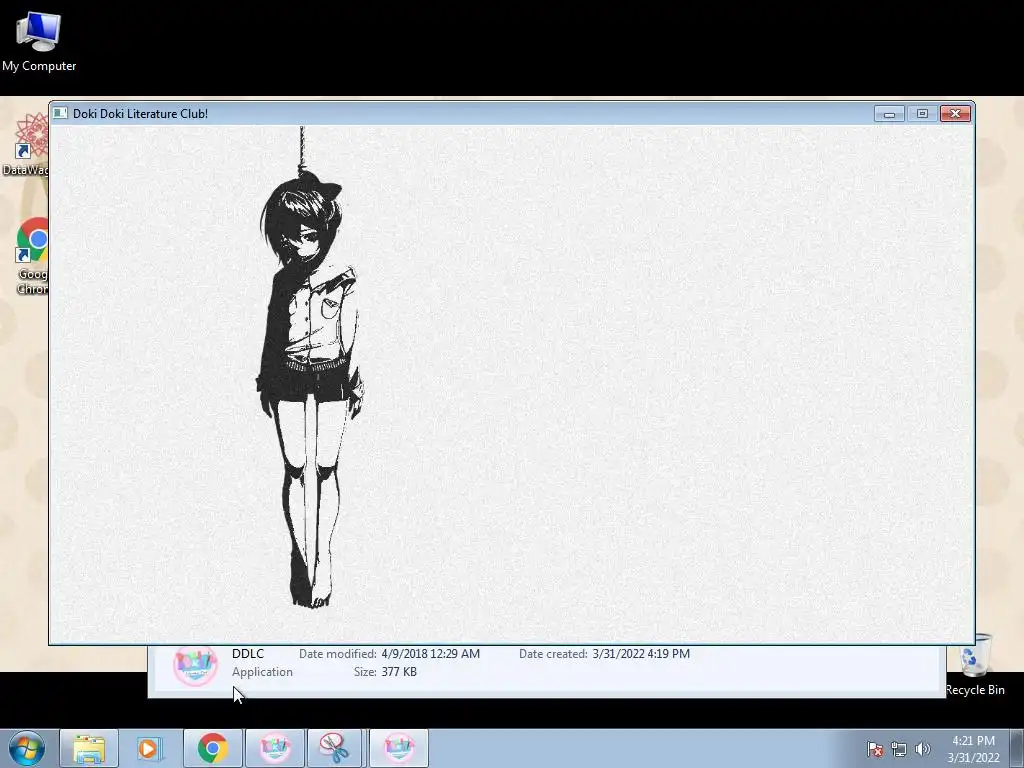Click the Action Center flag tray icon
The width and height of the screenshot is (1024, 768).
[x=875, y=749]
